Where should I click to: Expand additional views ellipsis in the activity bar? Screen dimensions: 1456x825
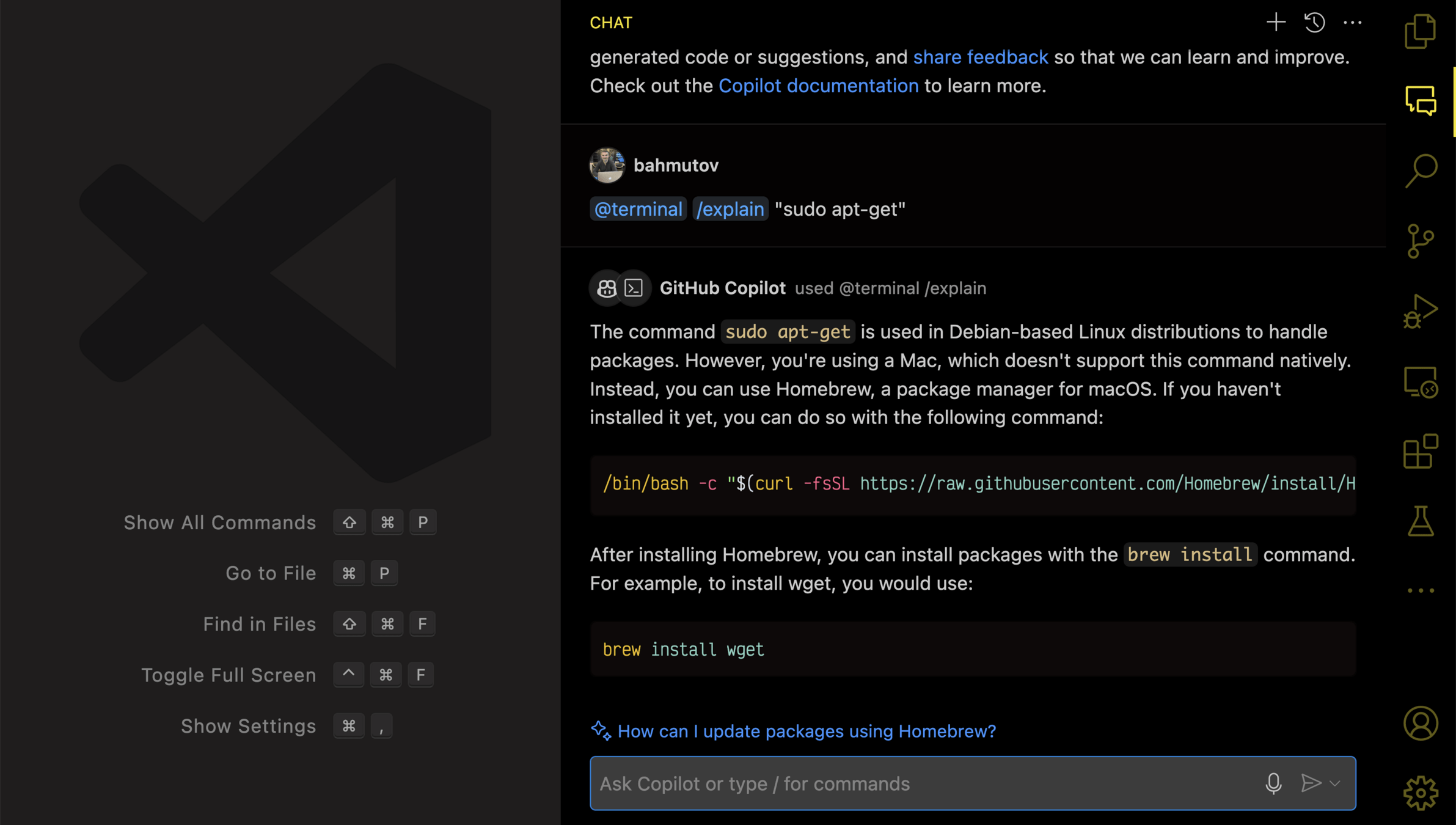click(x=1421, y=590)
